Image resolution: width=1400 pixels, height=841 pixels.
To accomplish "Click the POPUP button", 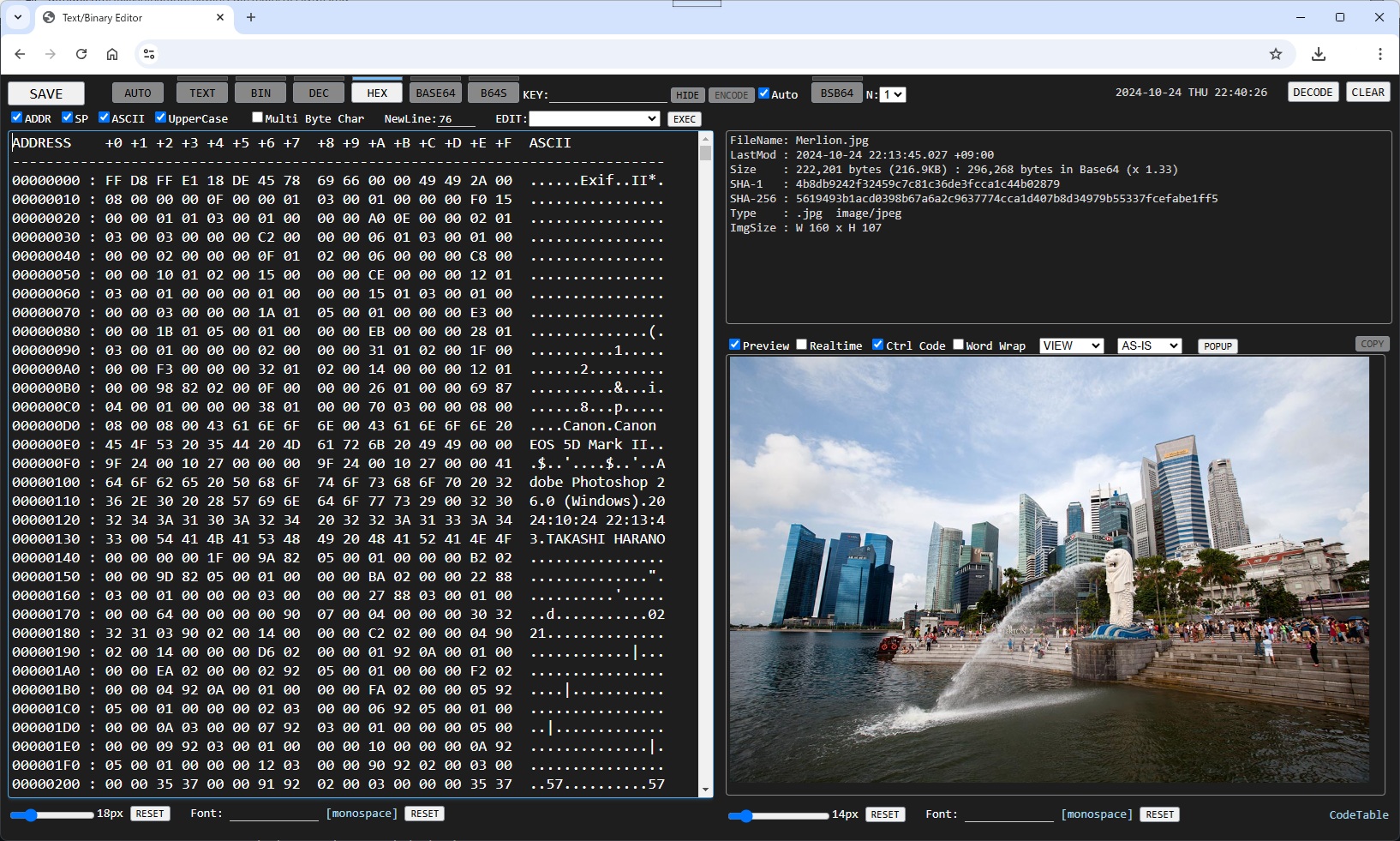I will pyautogui.click(x=1218, y=346).
